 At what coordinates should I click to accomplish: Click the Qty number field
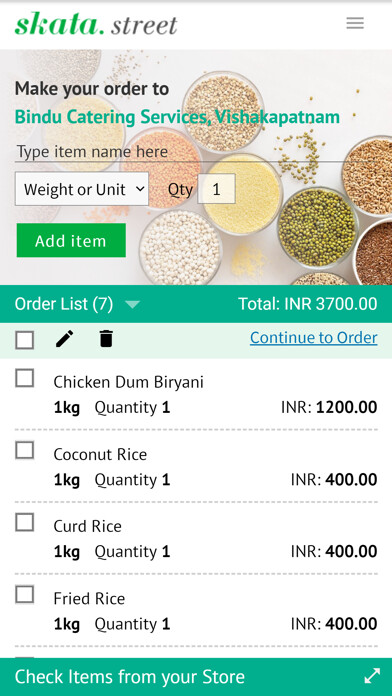coord(216,189)
